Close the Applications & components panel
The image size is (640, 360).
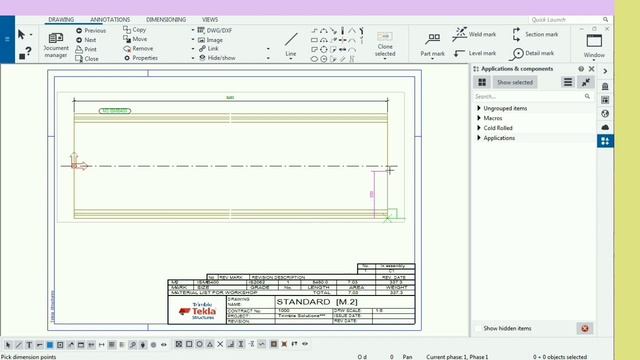tap(591, 69)
